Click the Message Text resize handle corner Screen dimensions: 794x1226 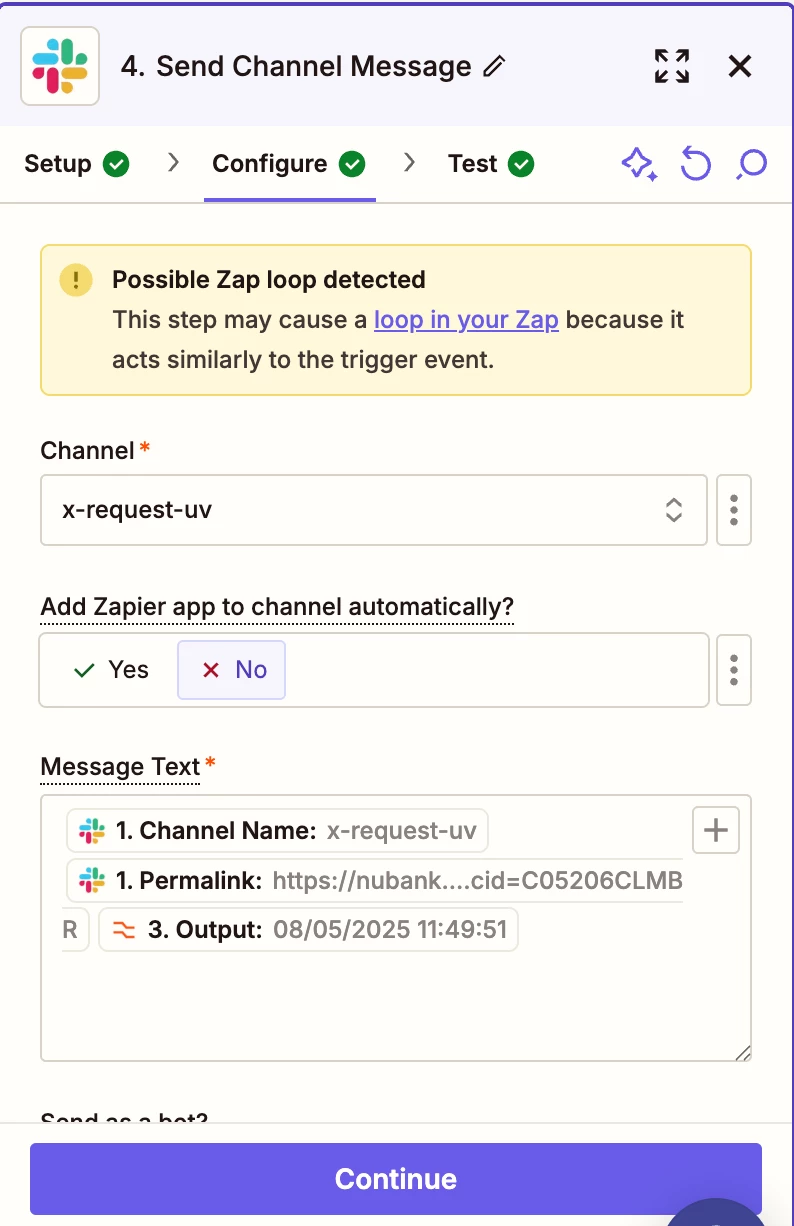click(x=742, y=1052)
